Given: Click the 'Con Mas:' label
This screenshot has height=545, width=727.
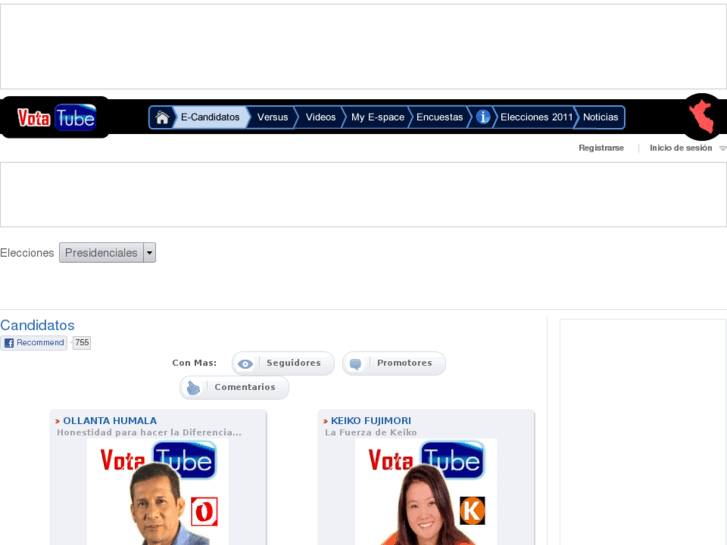Looking at the screenshot, I should click(x=194, y=363).
